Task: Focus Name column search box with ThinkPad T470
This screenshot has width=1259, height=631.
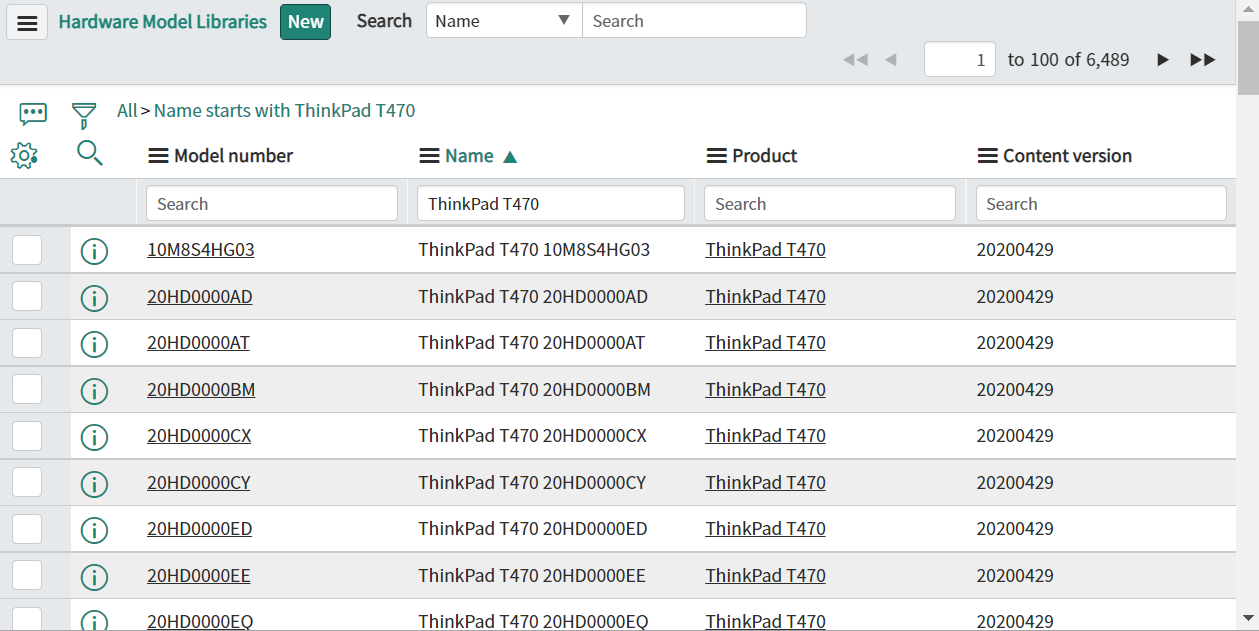Action: (551, 204)
